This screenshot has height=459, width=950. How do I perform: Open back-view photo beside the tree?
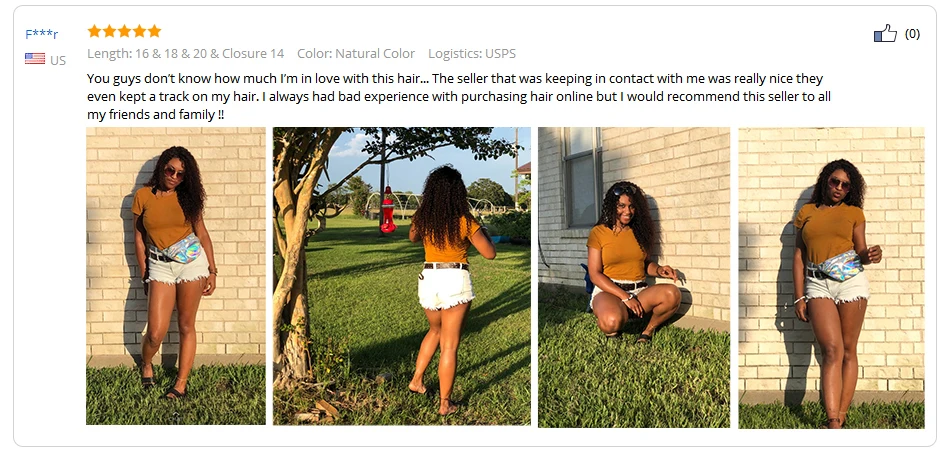click(x=402, y=276)
